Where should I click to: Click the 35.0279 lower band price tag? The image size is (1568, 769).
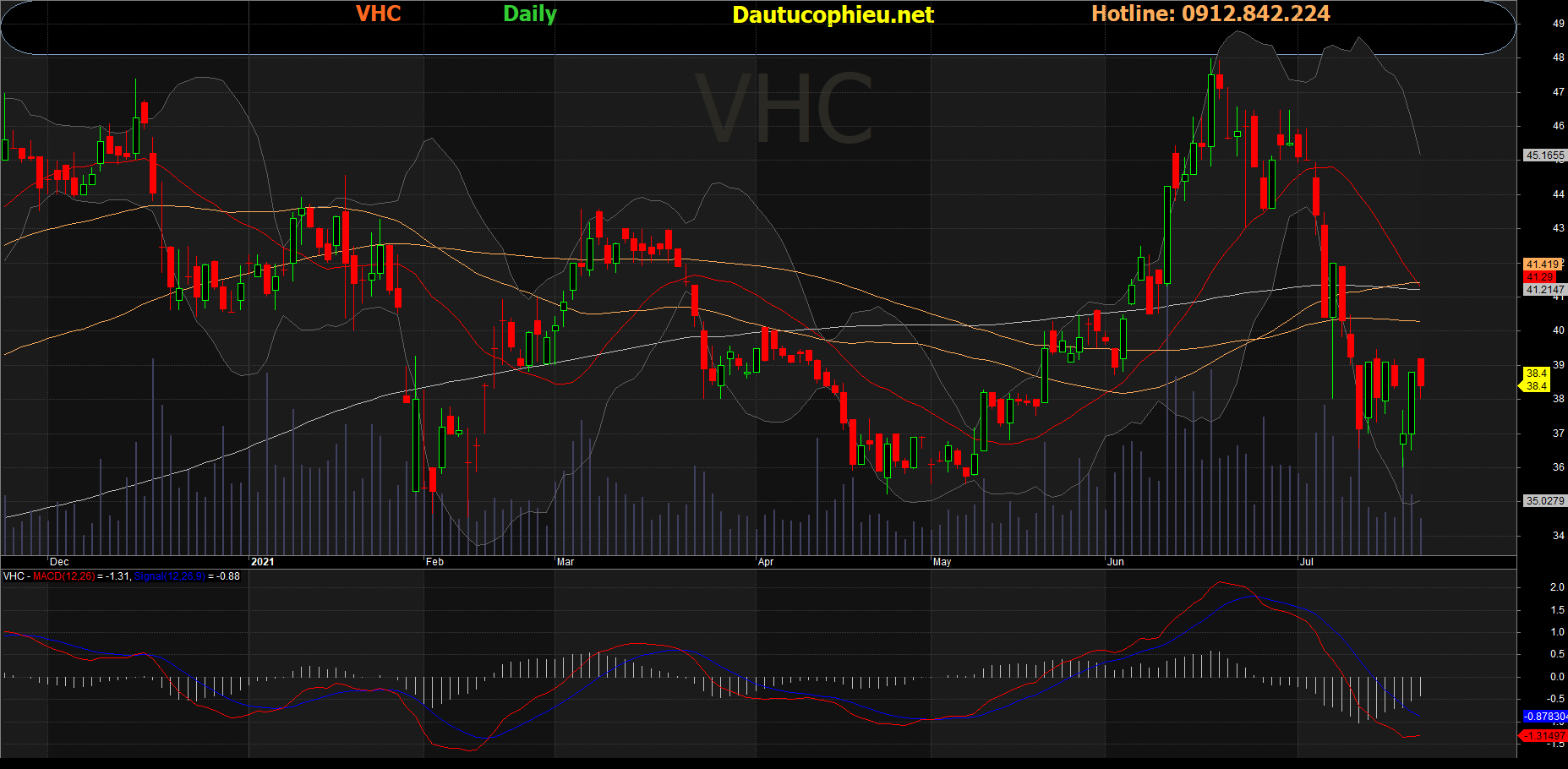tap(1544, 501)
